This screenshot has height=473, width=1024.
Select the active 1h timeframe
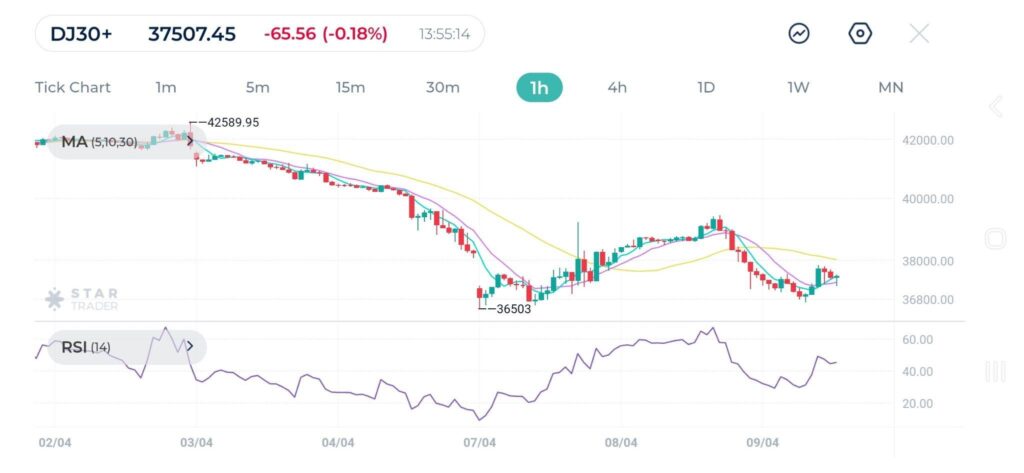(x=539, y=87)
